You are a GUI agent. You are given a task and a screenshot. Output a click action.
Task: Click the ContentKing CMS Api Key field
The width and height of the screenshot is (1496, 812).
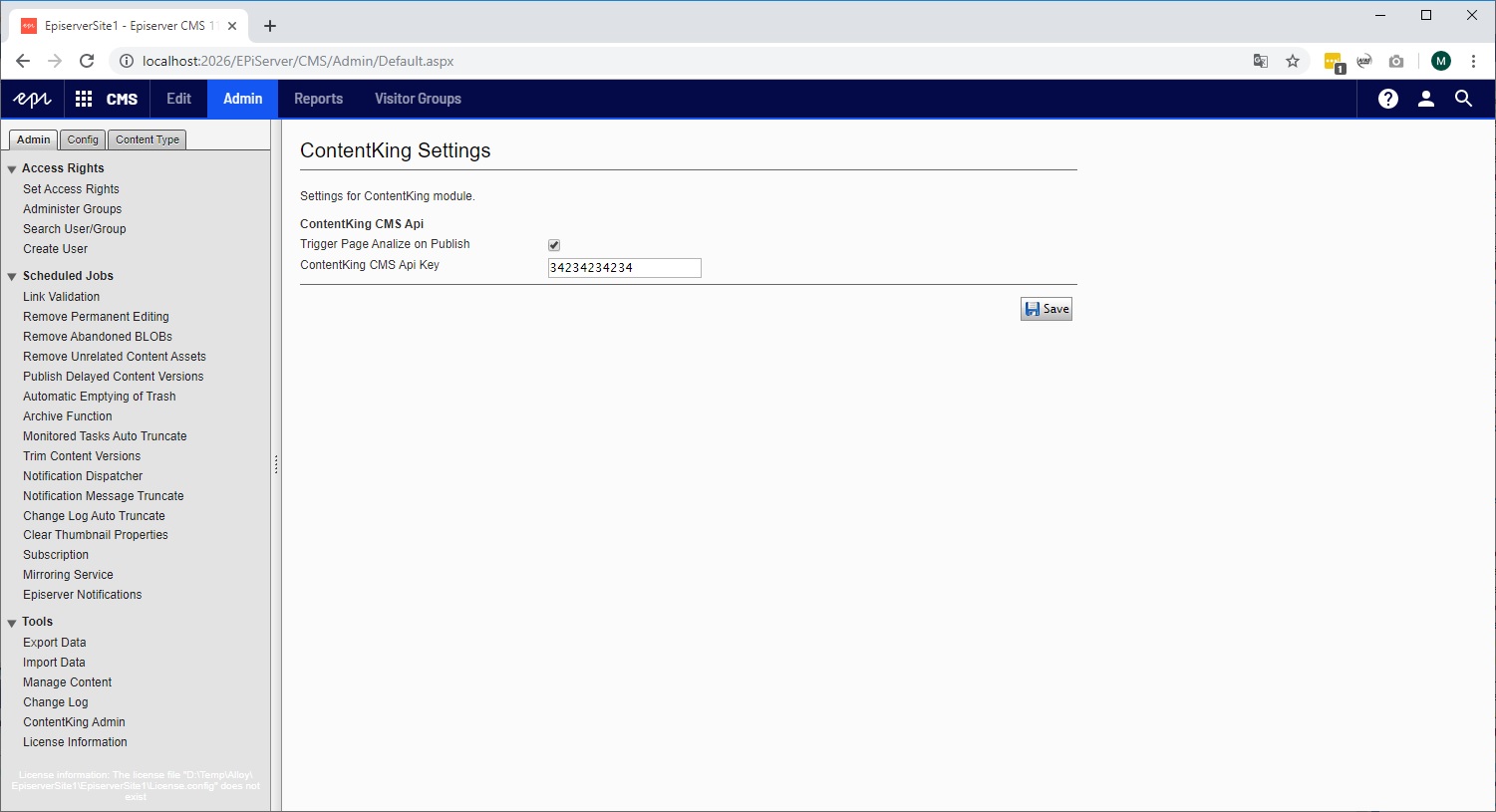click(x=625, y=267)
